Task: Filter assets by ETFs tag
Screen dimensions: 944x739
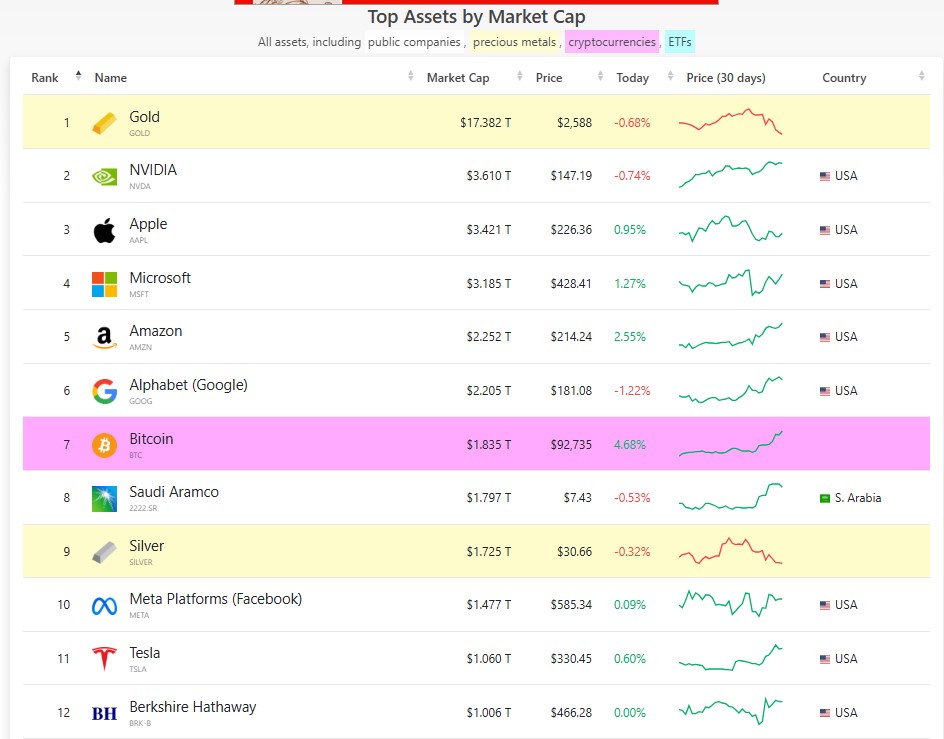Action: click(680, 42)
